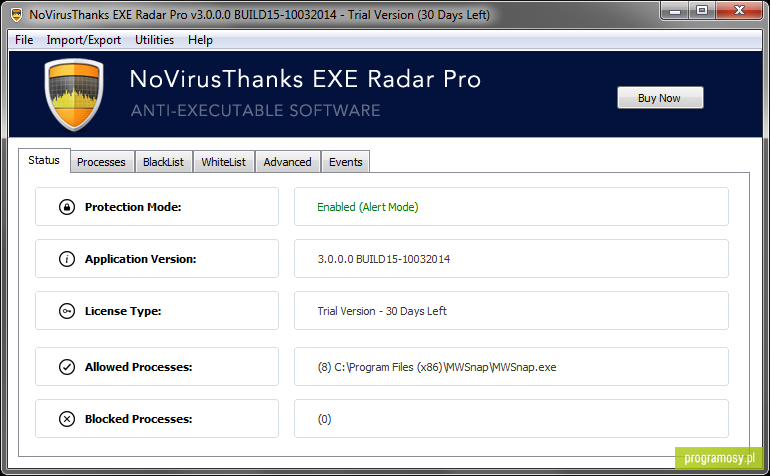This screenshot has height=476, width=770.
Task: Open the Utilities menu
Action: coord(154,40)
